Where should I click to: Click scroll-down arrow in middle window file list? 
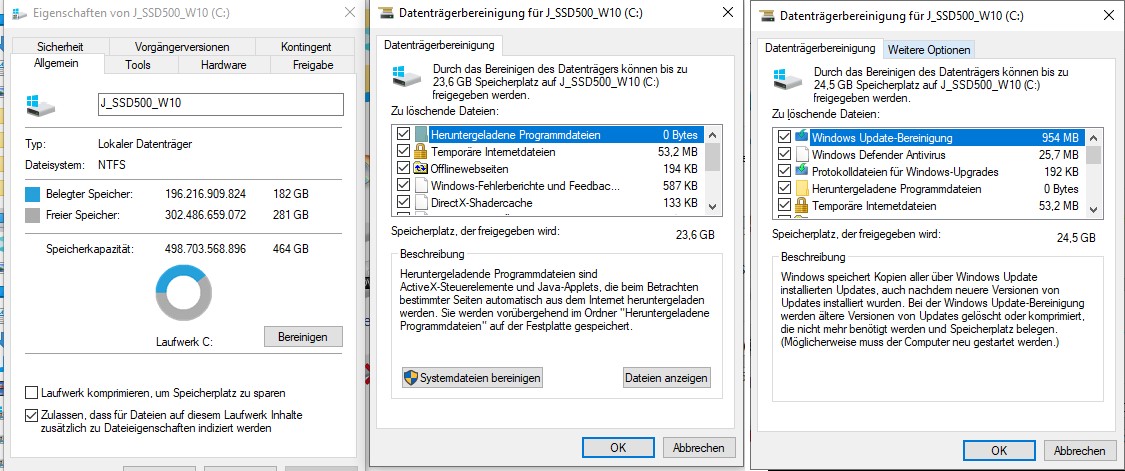coord(712,205)
